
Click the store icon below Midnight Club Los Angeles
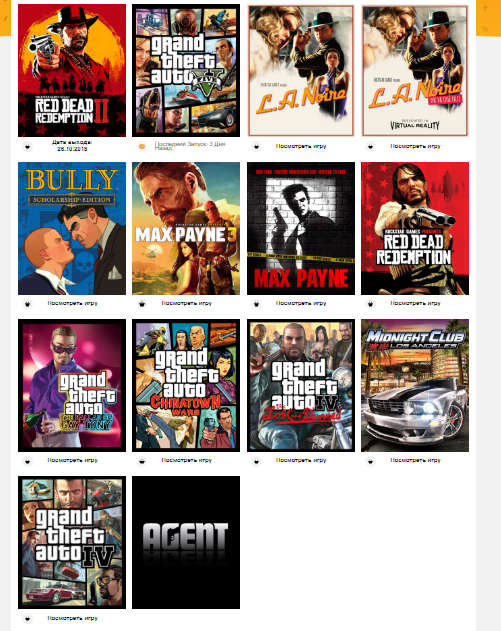371,461
